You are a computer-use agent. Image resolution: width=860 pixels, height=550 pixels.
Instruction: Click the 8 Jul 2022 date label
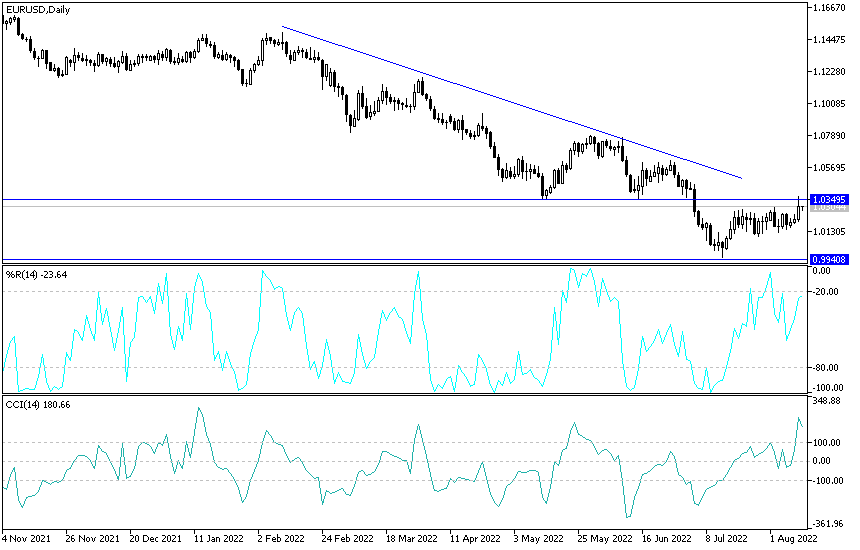(x=726, y=538)
